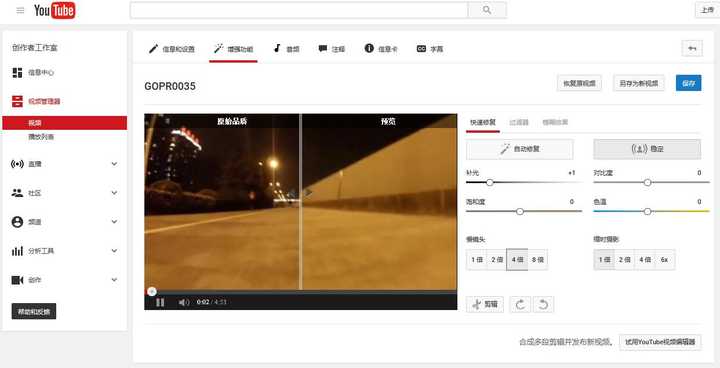Select the 快速修复 quick fixes tab
The image size is (720, 368).
click(483, 123)
